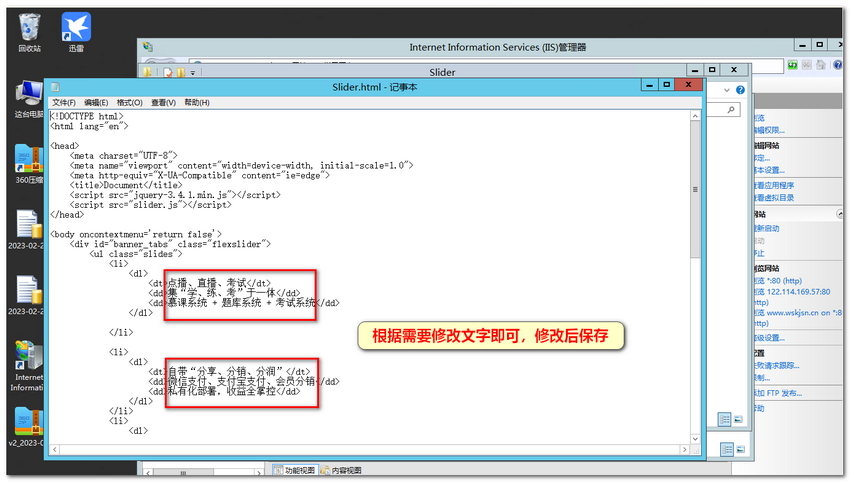Click Notepad vertical scrollbar down arrow

[695, 439]
